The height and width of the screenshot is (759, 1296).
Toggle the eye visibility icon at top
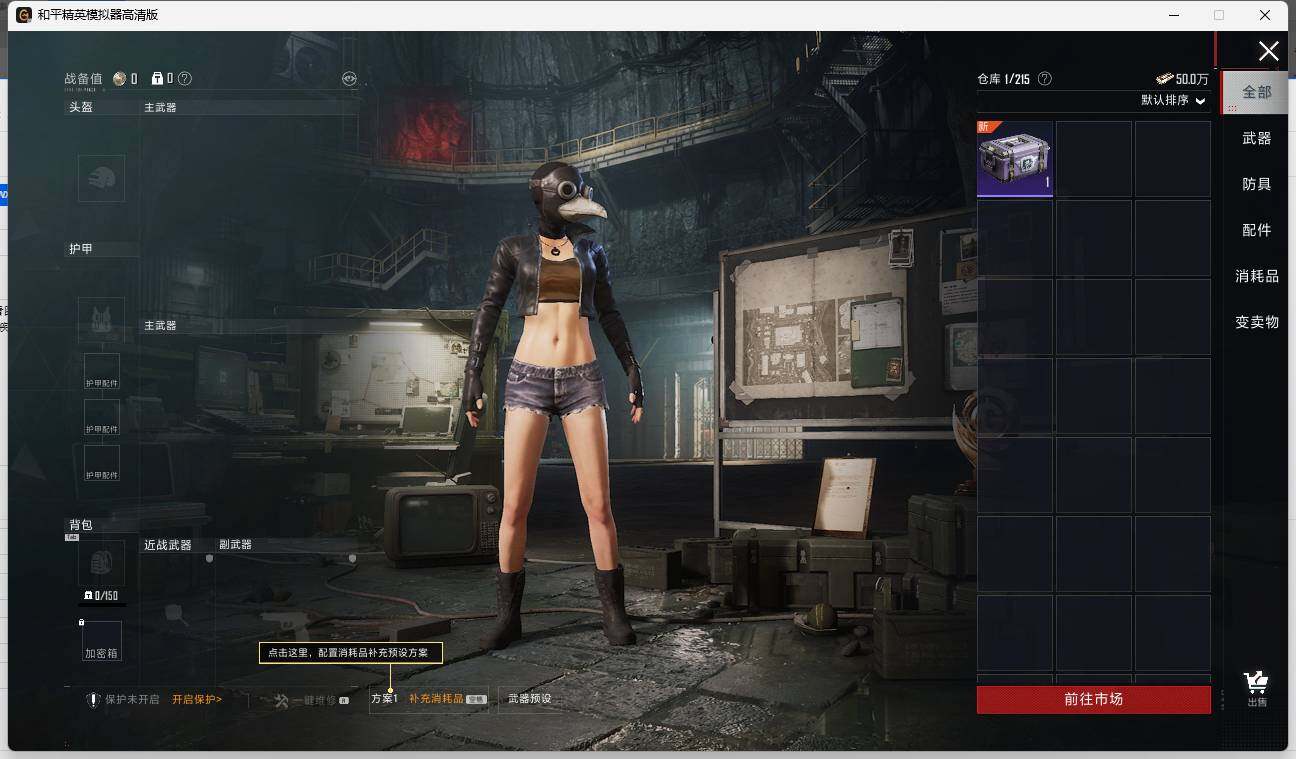point(349,78)
